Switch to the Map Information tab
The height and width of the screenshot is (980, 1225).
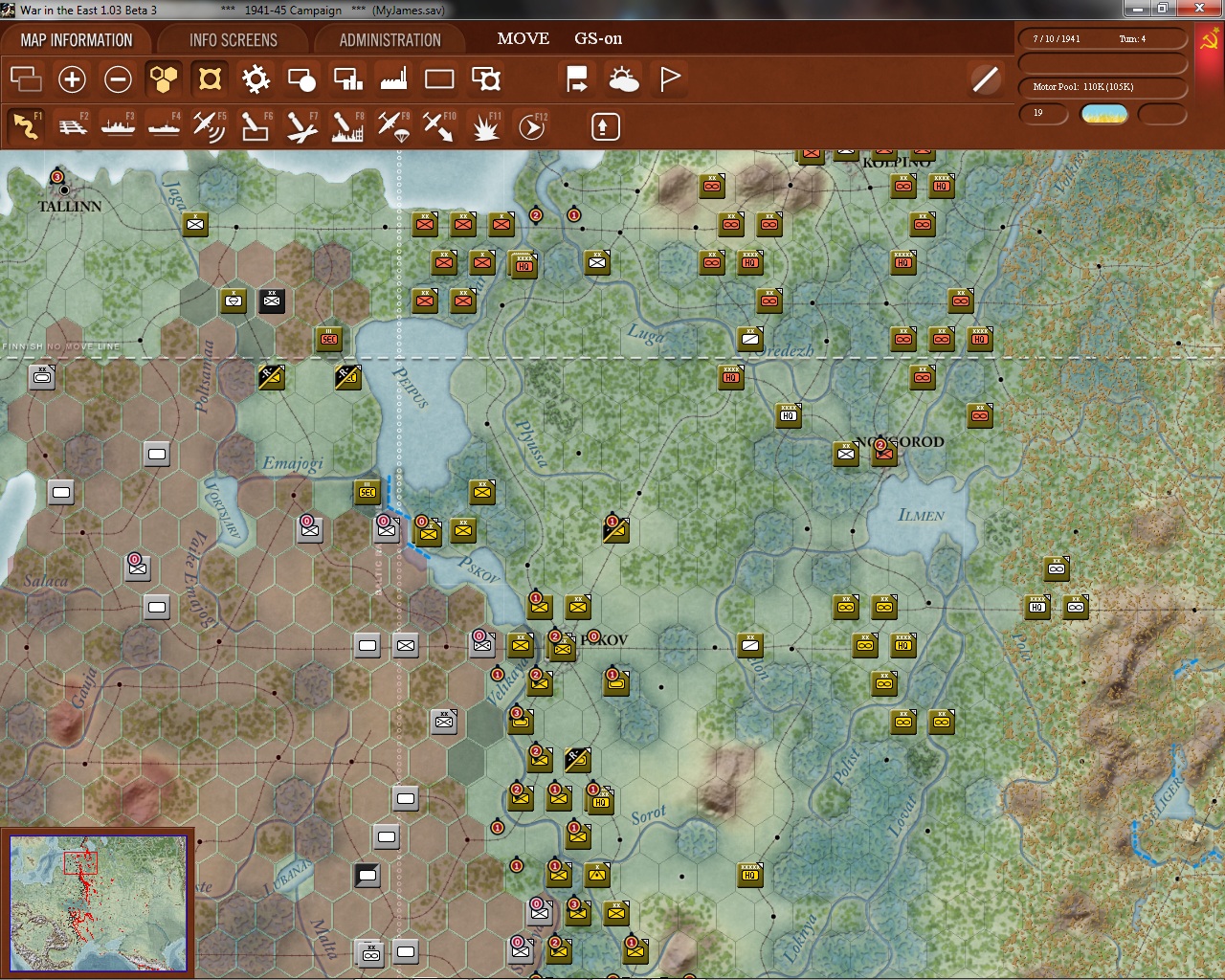tap(77, 40)
